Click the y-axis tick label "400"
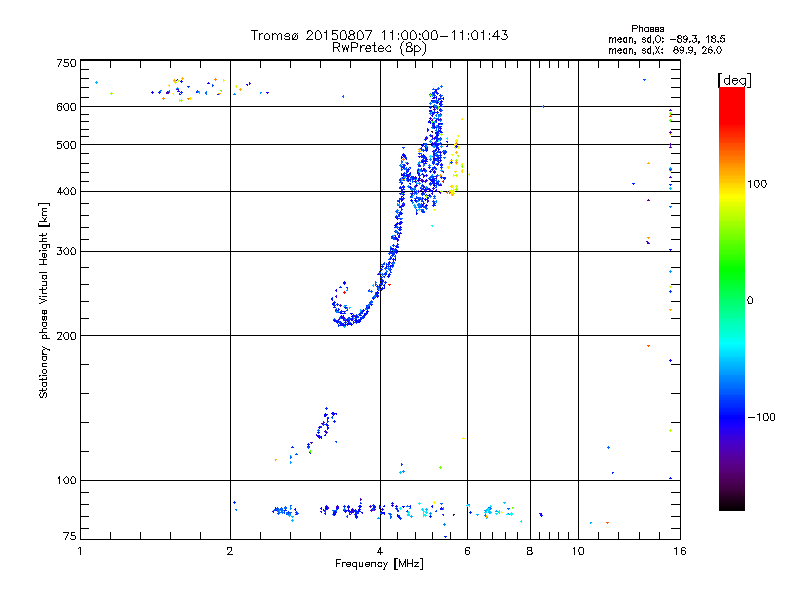Image resolution: width=800 pixels, height=600 pixels. point(66,191)
